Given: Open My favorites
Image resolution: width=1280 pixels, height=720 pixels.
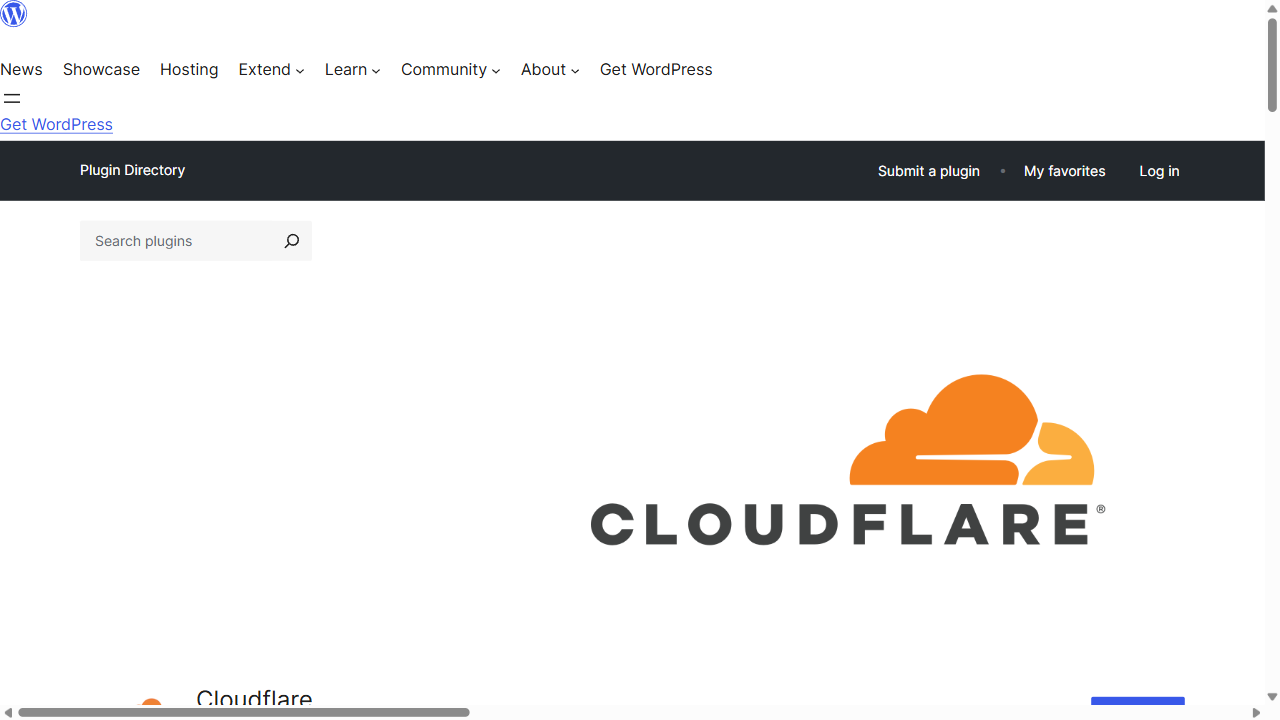Looking at the screenshot, I should [x=1064, y=171].
